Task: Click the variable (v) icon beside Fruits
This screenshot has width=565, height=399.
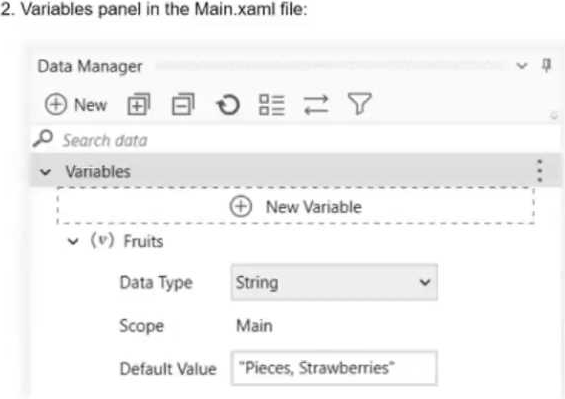Action: click(x=102, y=240)
